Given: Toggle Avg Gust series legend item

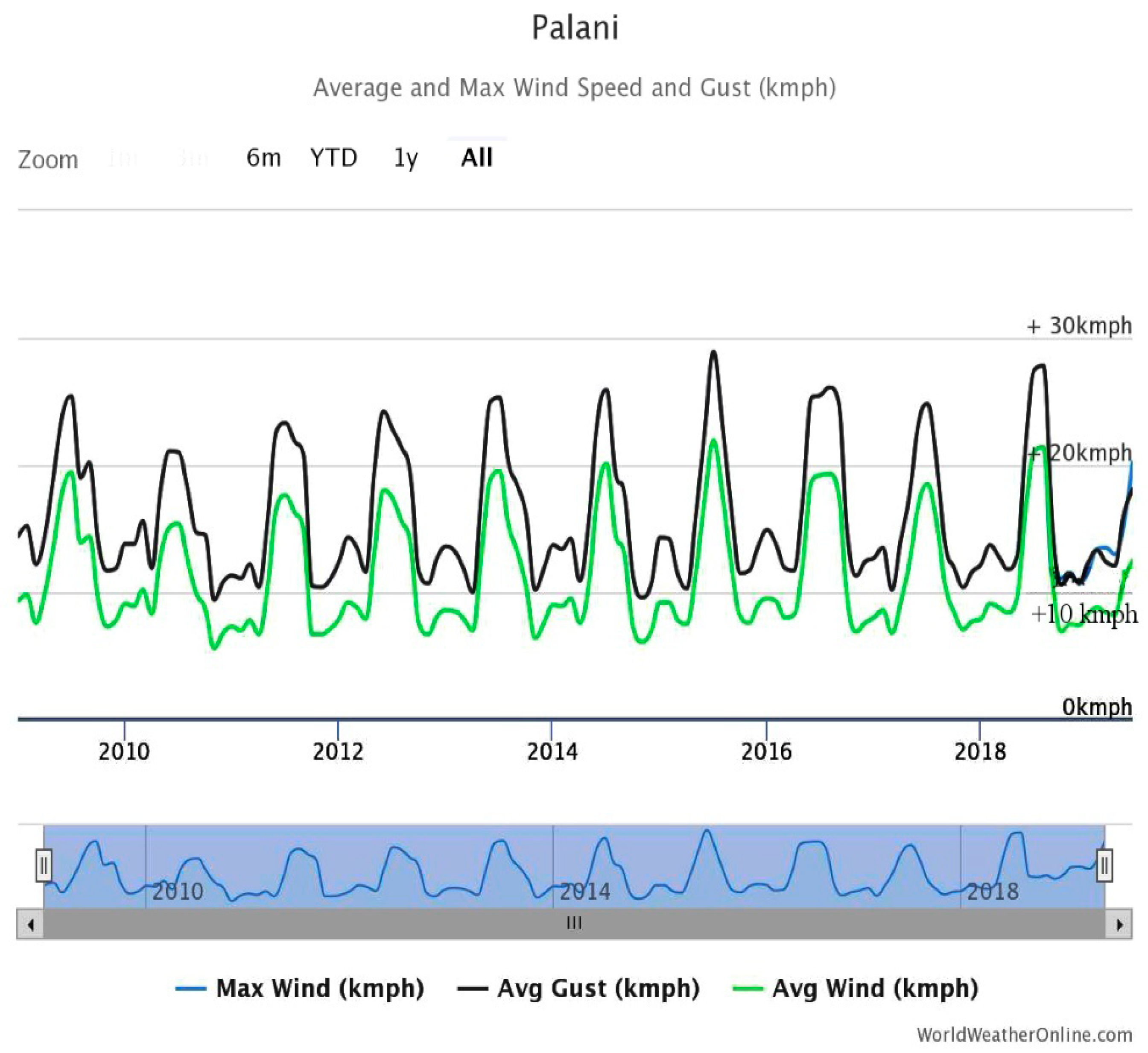Looking at the screenshot, I should pyautogui.click(x=598, y=988).
